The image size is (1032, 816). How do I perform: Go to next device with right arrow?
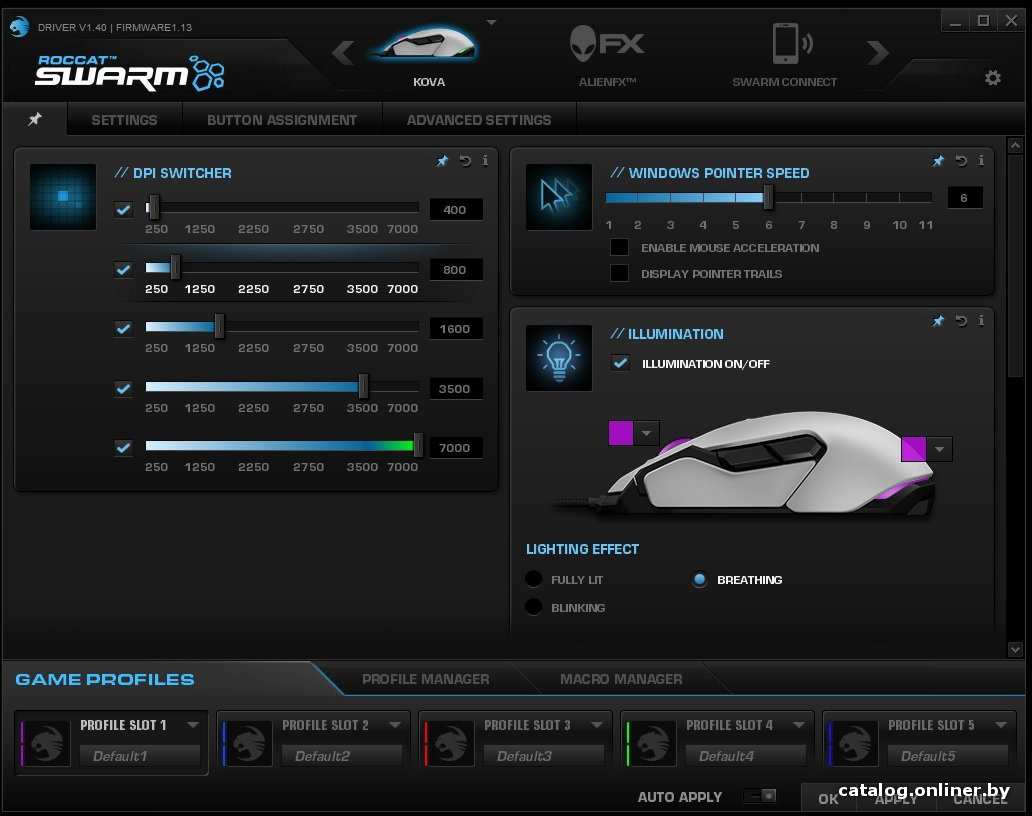(x=877, y=52)
